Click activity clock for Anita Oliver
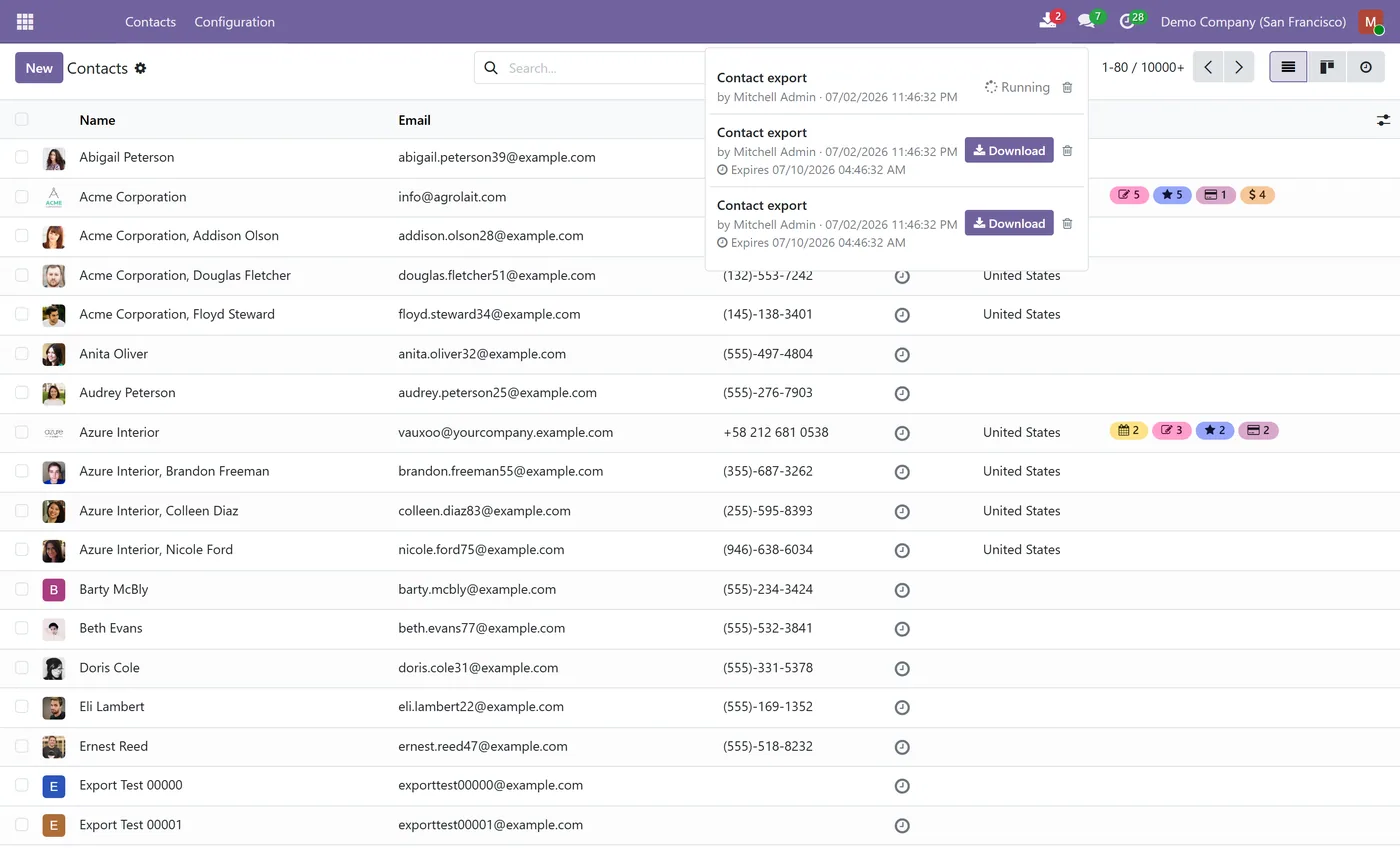The width and height of the screenshot is (1400, 851). pos(902,354)
